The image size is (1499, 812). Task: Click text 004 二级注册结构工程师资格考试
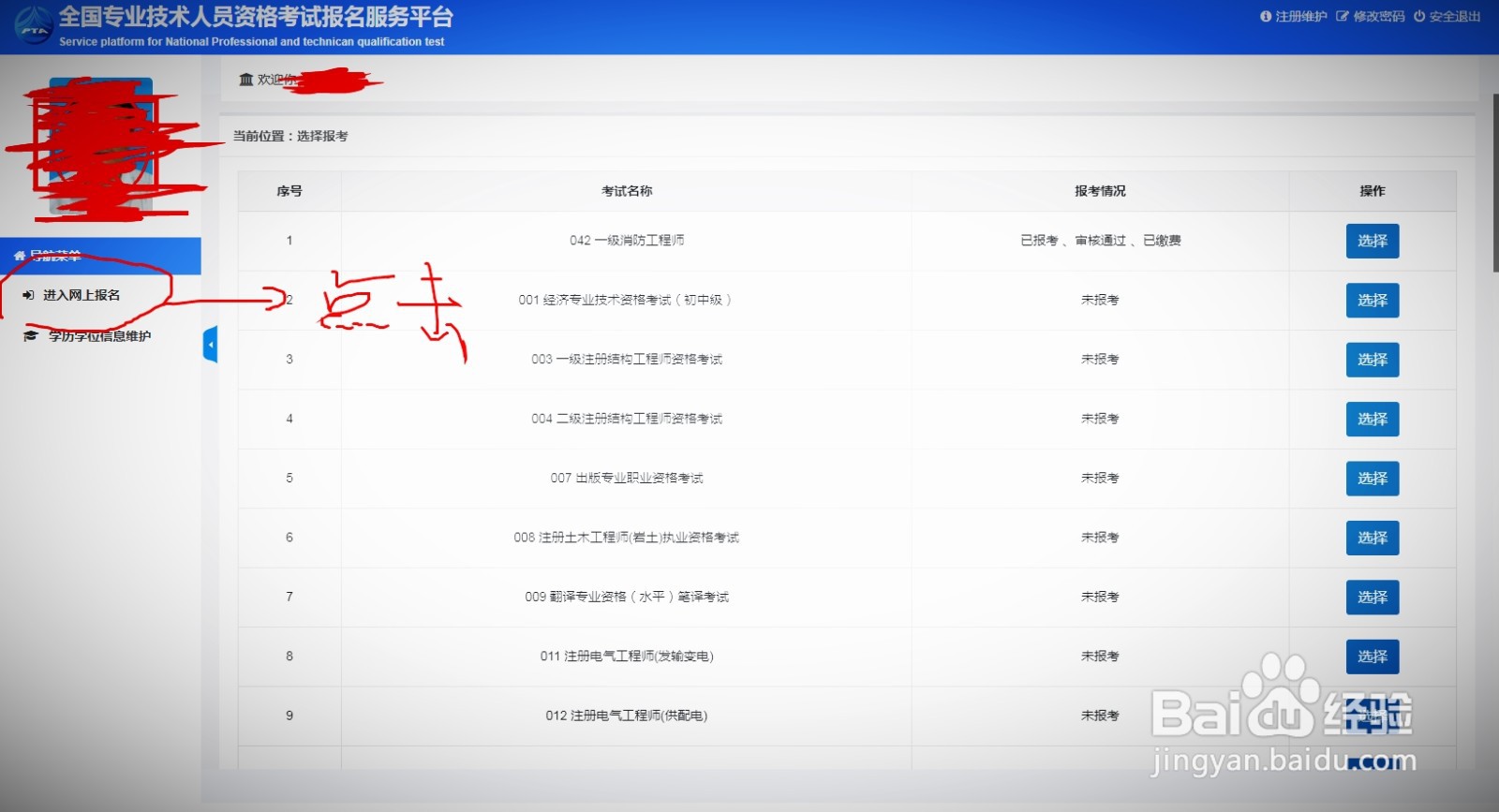click(627, 419)
